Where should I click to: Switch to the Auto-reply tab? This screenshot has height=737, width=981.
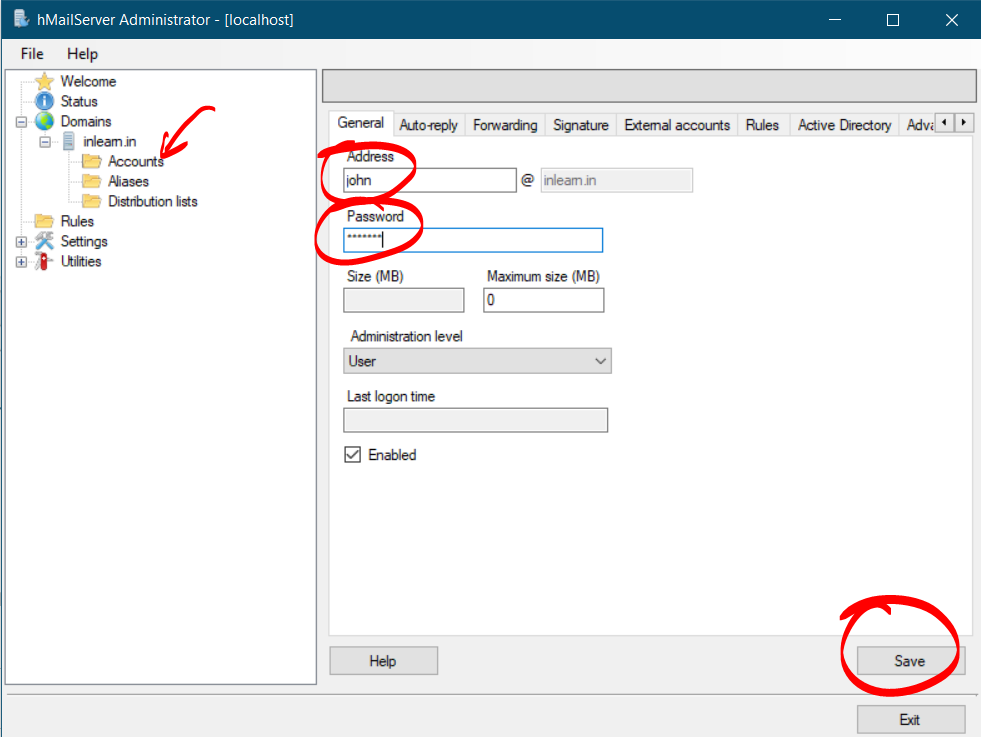tap(429, 125)
